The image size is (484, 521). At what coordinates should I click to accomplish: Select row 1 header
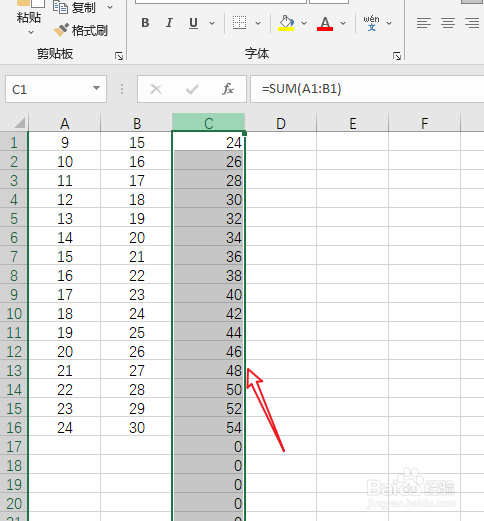point(14,142)
